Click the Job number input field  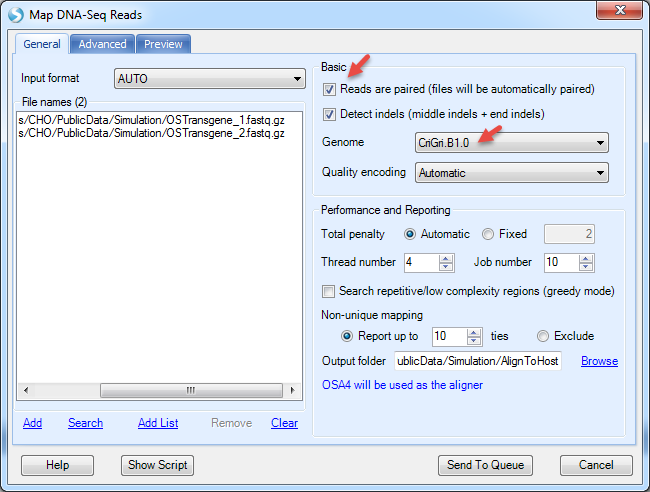(561, 262)
